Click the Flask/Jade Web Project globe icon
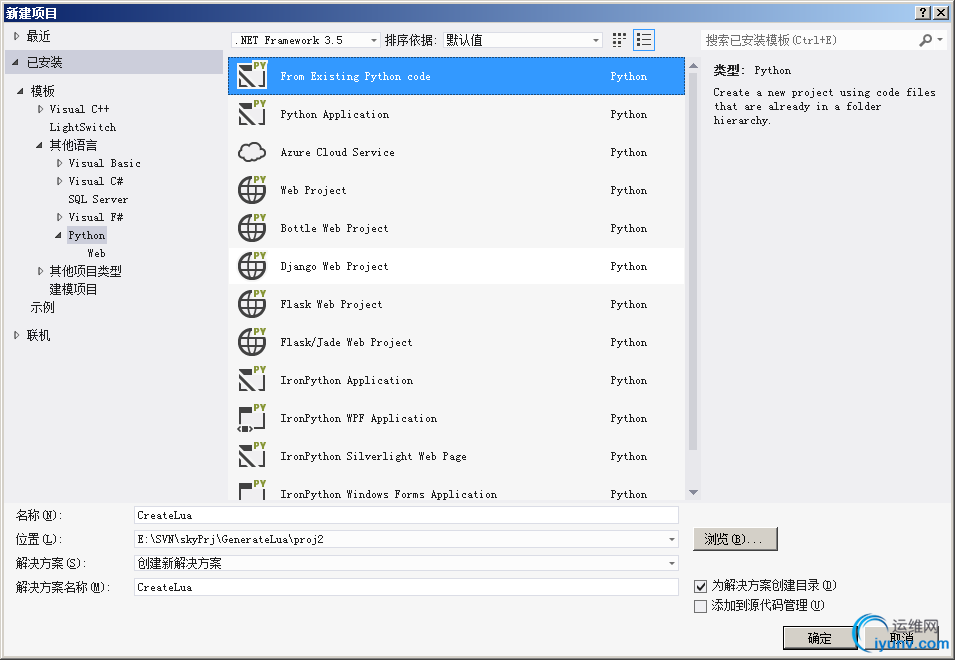This screenshot has height=660, width=955. (252, 342)
